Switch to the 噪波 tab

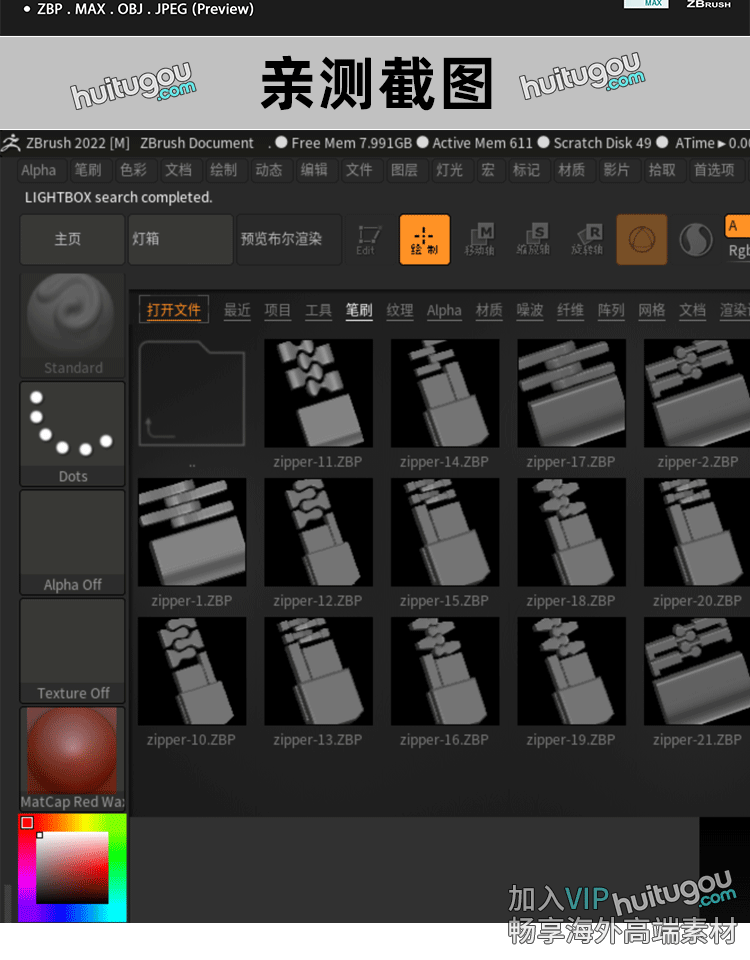coord(530,310)
